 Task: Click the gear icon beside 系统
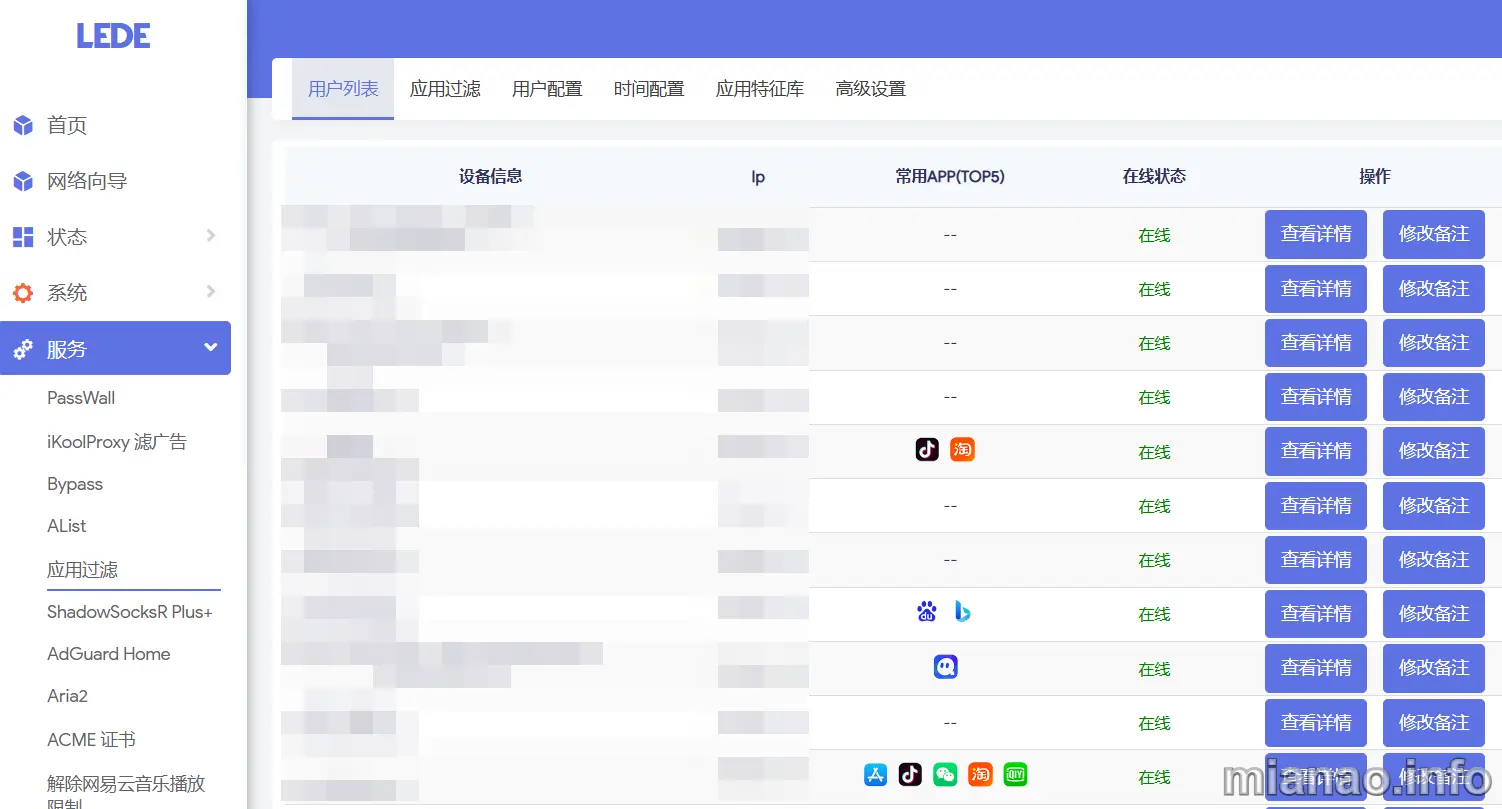[x=23, y=293]
